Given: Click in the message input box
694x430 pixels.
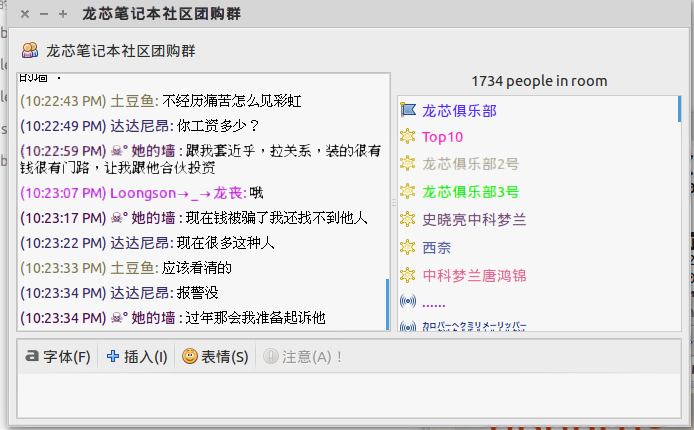Looking at the screenshot, I should click(x=349, y=395).
